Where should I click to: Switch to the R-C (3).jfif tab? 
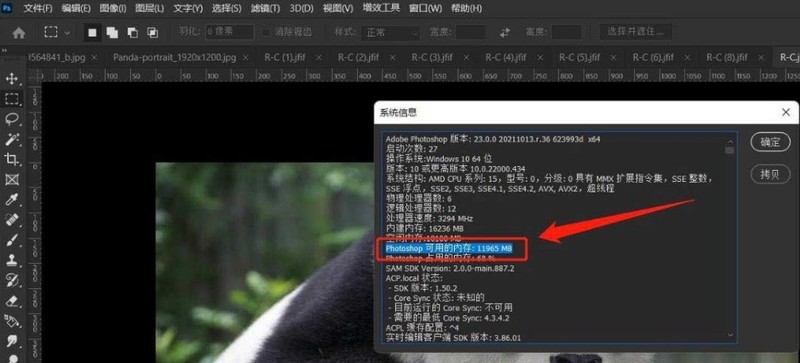point(432,57)
